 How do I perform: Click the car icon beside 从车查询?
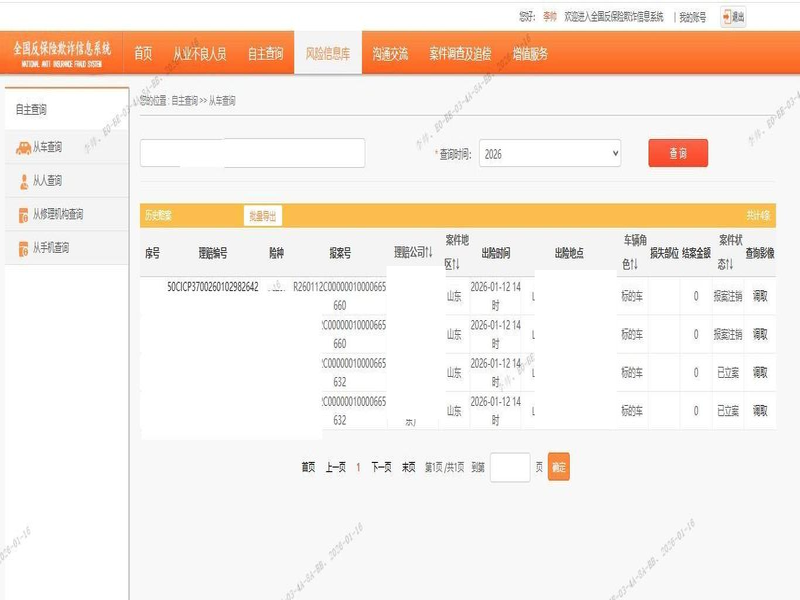pos(23,148)
